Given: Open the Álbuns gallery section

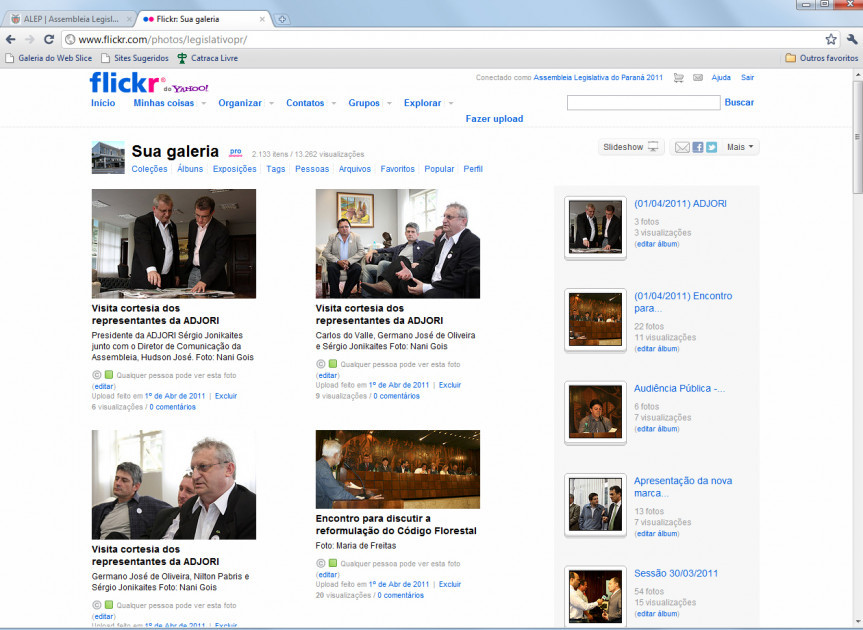Looking at the screenshot, I should pos(190,169).
